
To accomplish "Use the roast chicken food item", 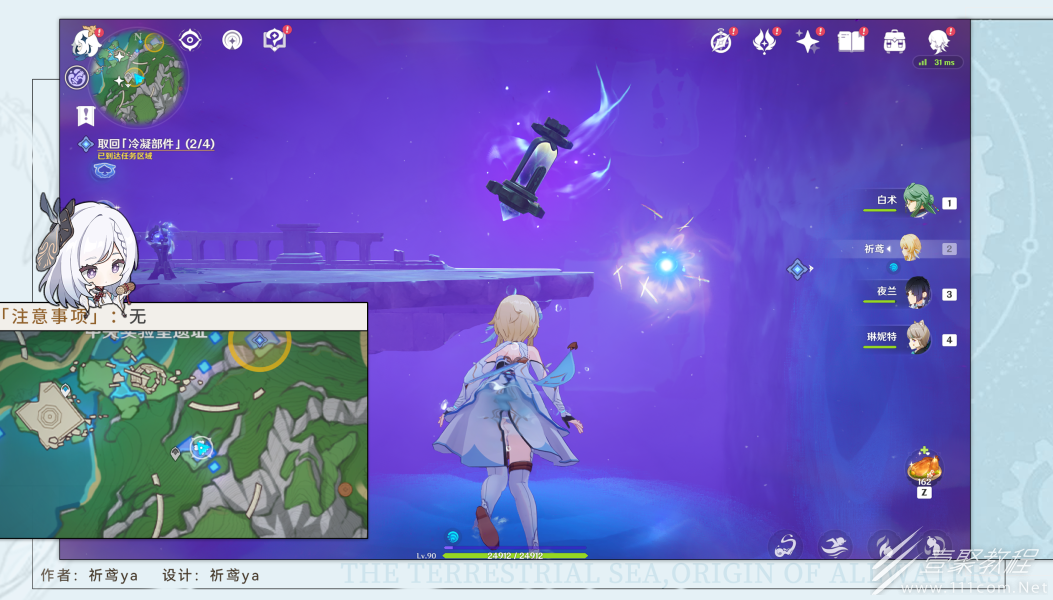I will [924, 467].
